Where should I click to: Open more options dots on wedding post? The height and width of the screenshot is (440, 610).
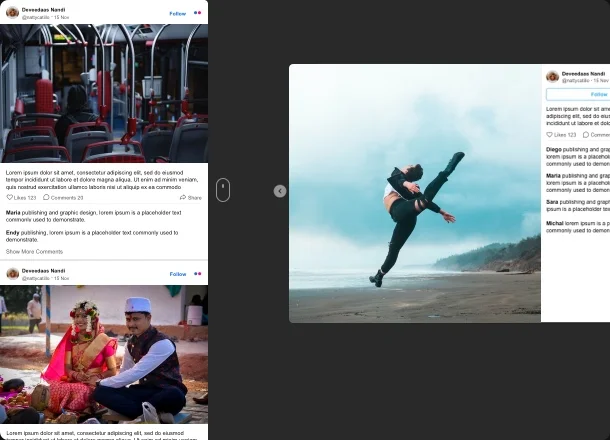(x=198, y=273)
